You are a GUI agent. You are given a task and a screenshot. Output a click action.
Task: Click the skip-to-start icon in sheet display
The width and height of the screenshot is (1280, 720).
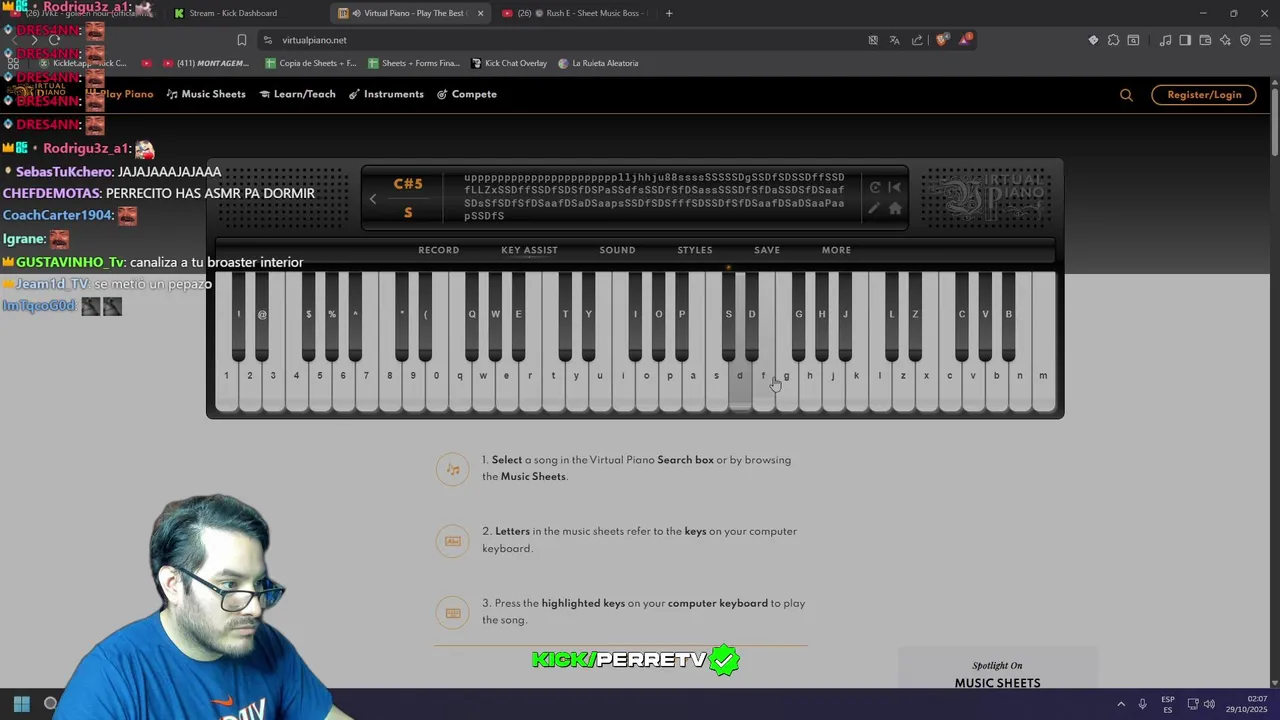tap(895, 187)
